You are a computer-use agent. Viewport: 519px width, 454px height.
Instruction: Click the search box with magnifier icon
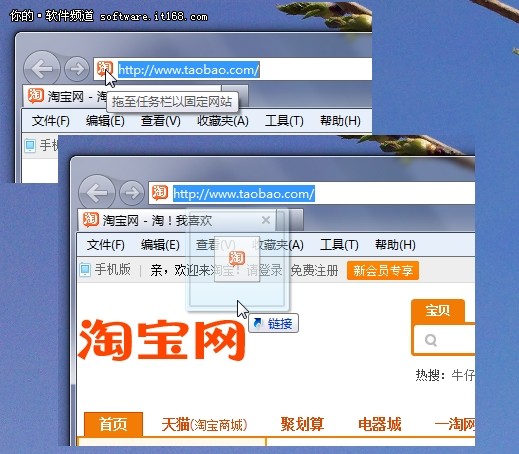pos(444,340)
